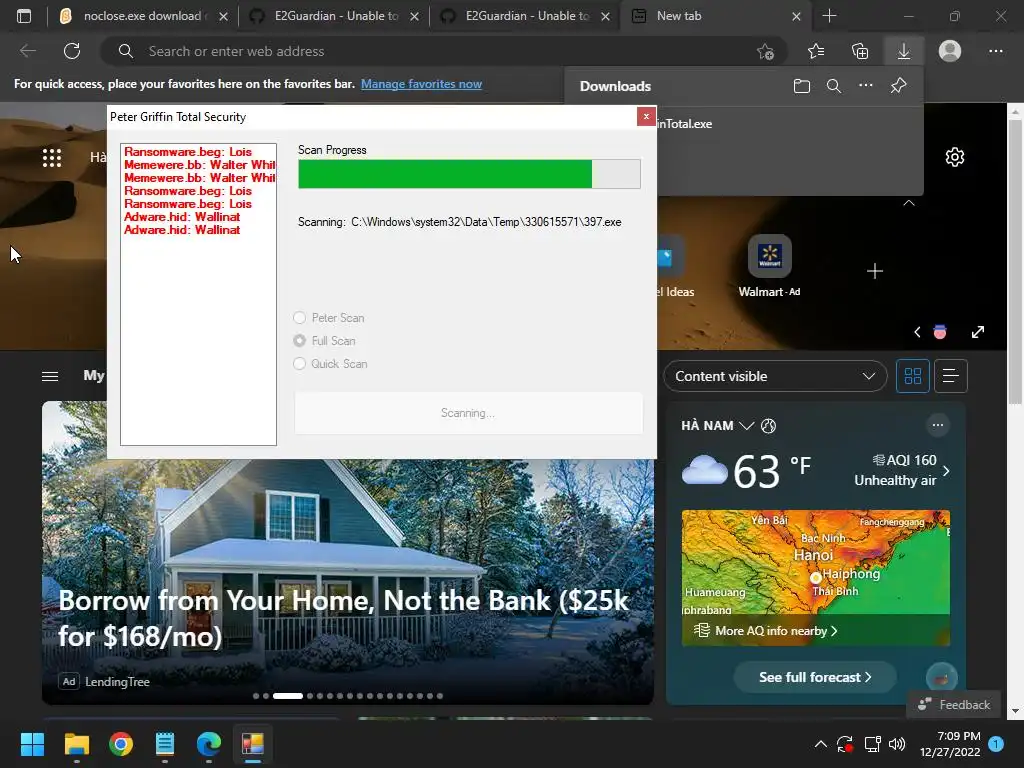Close Peter Griffin Total Security window
This screenshot has width=1024, height=768.
[646, 116]
